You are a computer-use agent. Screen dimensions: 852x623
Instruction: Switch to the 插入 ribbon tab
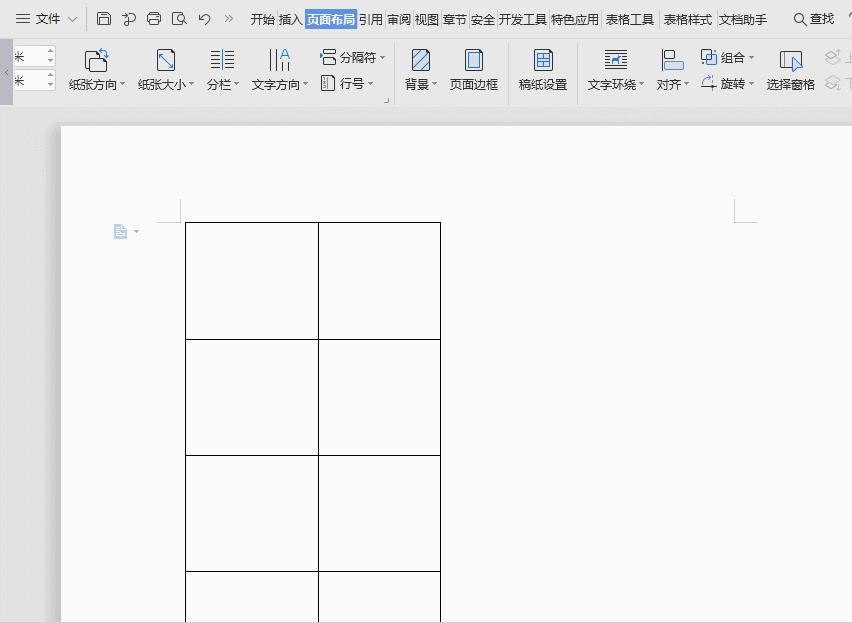(287, 18)
